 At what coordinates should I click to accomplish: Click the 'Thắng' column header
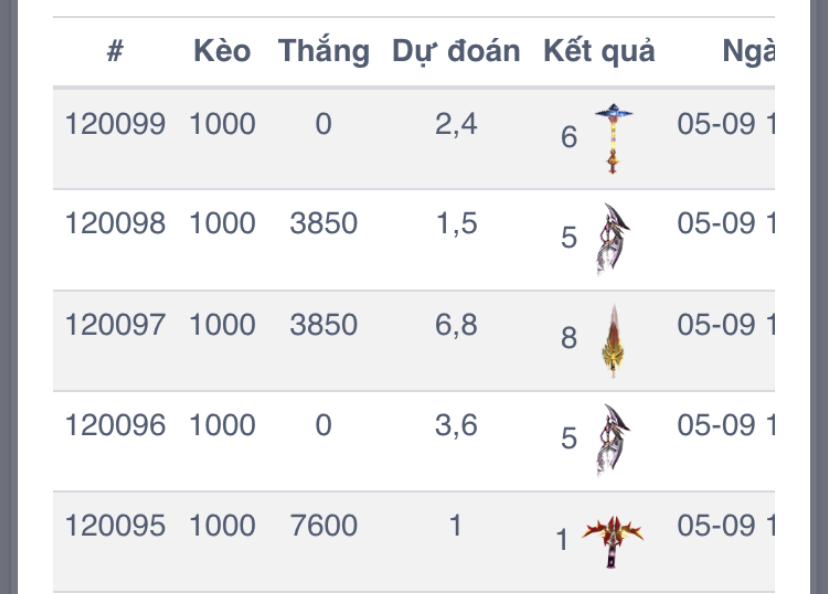[x=323, y=52]
